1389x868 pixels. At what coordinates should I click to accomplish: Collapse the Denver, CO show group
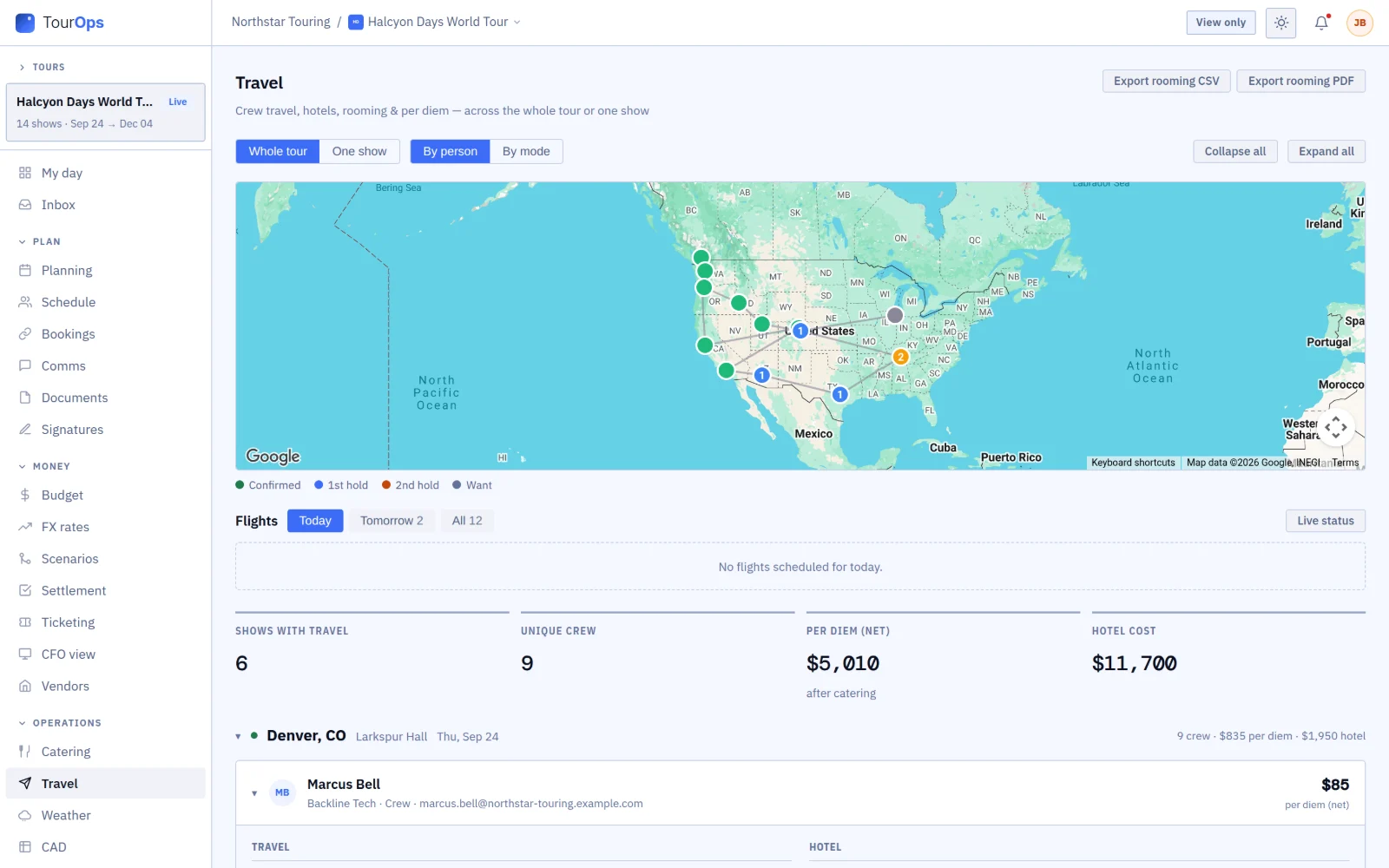[x=238, y=736]
